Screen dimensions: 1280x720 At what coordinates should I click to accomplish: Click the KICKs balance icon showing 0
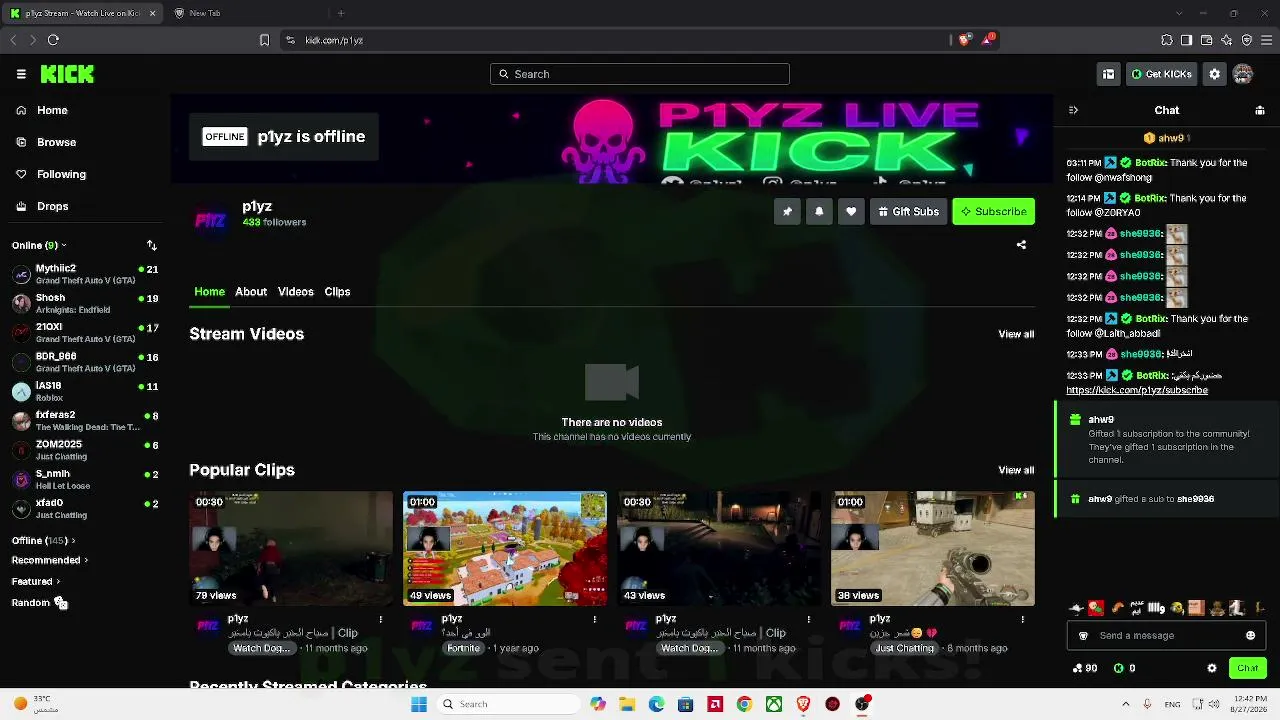(x=1118, y=668)
